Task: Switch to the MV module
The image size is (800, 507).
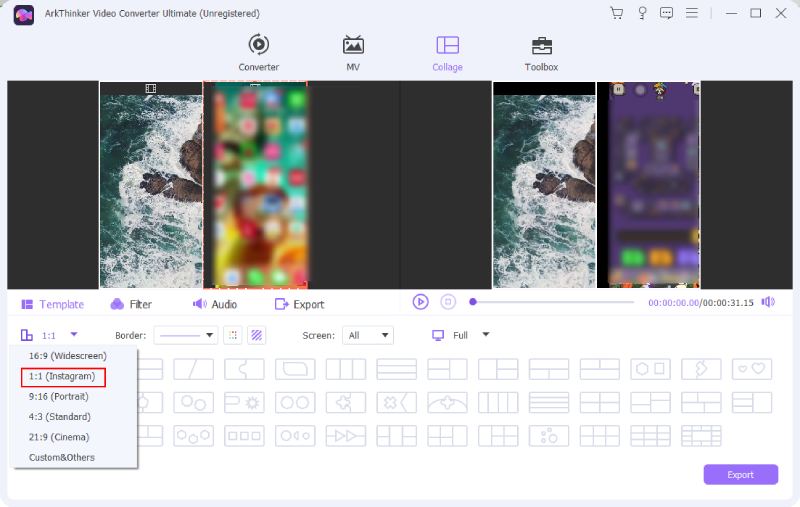Action: pos(353,53)
